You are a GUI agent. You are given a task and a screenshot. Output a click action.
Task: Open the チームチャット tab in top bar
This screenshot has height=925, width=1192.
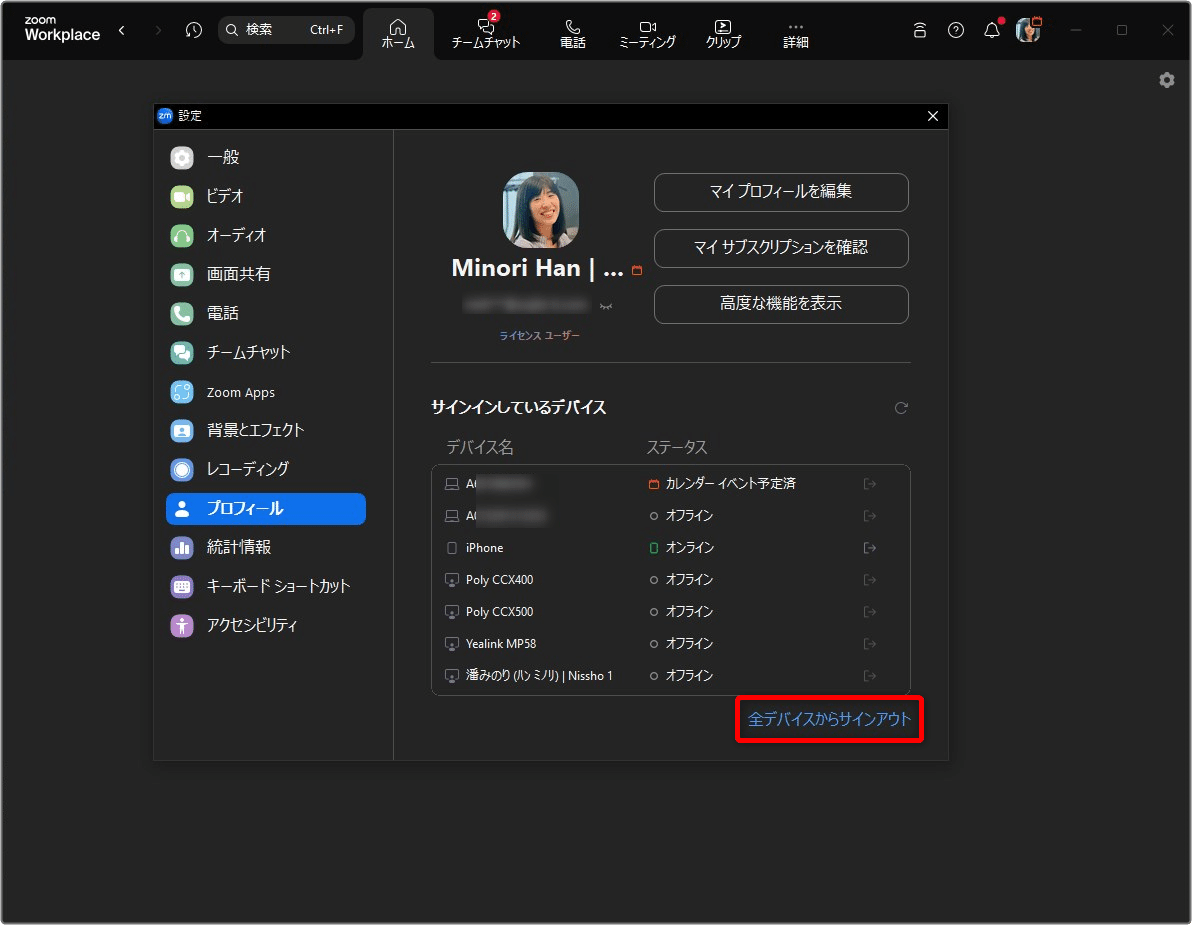click(x=486, y=34)
